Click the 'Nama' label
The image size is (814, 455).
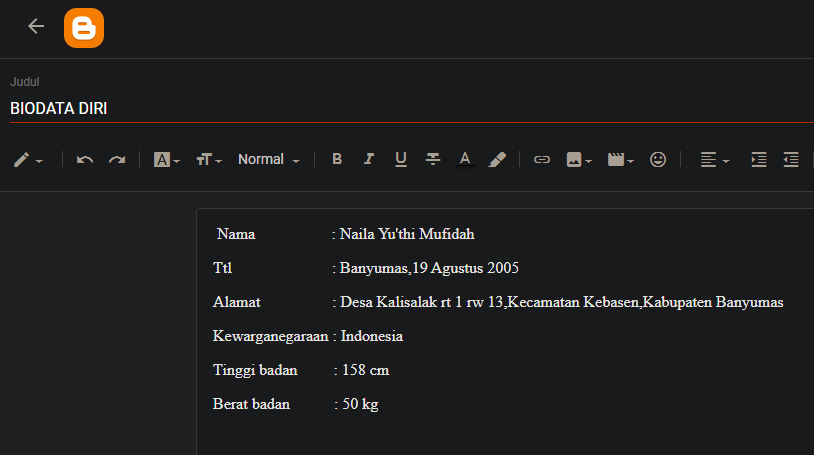pyautogui.click(x=236, y=234)
